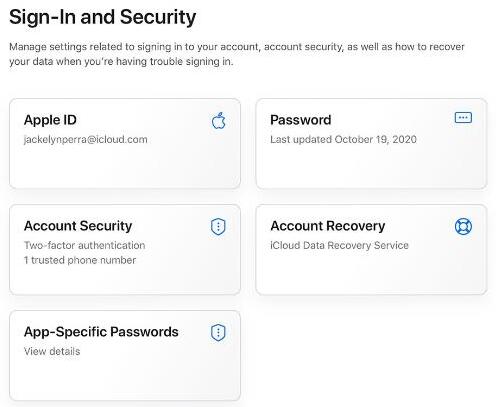
Task: Click Last updated October 19, 2020 text
Action: pyautogui.click(x=343, y=139)
